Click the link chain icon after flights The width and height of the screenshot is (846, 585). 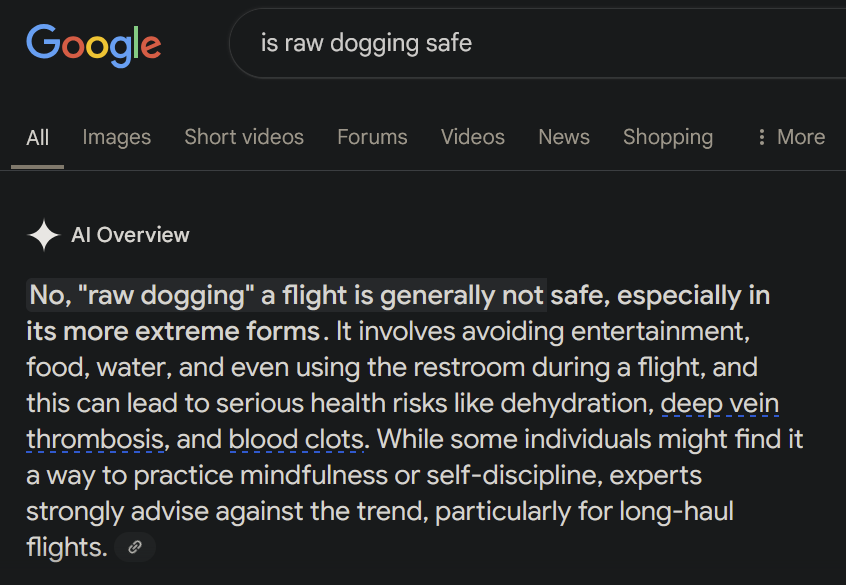pos(135,547)
